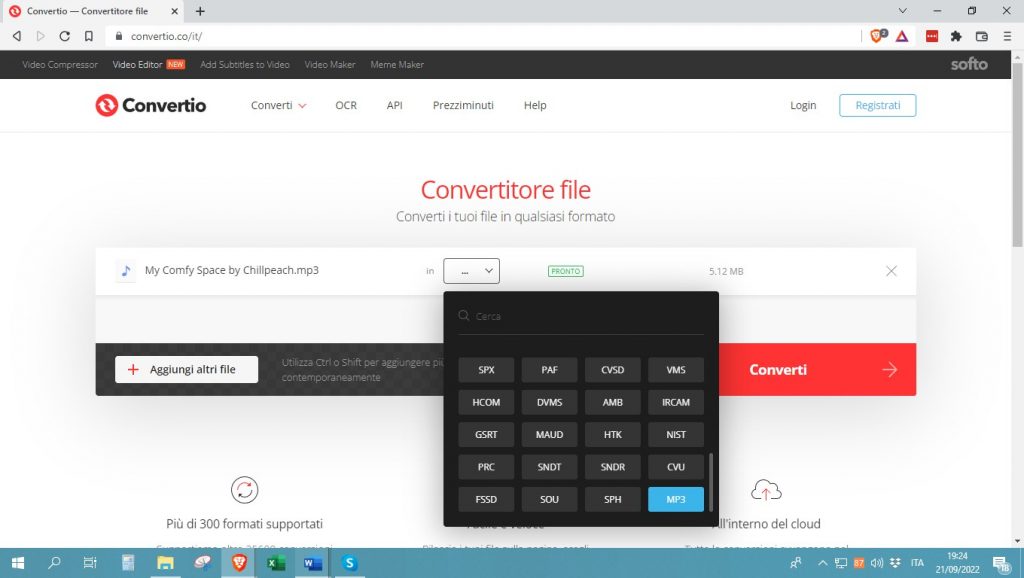Click the Brave Shields icon in address bar

tap(878, 36)
